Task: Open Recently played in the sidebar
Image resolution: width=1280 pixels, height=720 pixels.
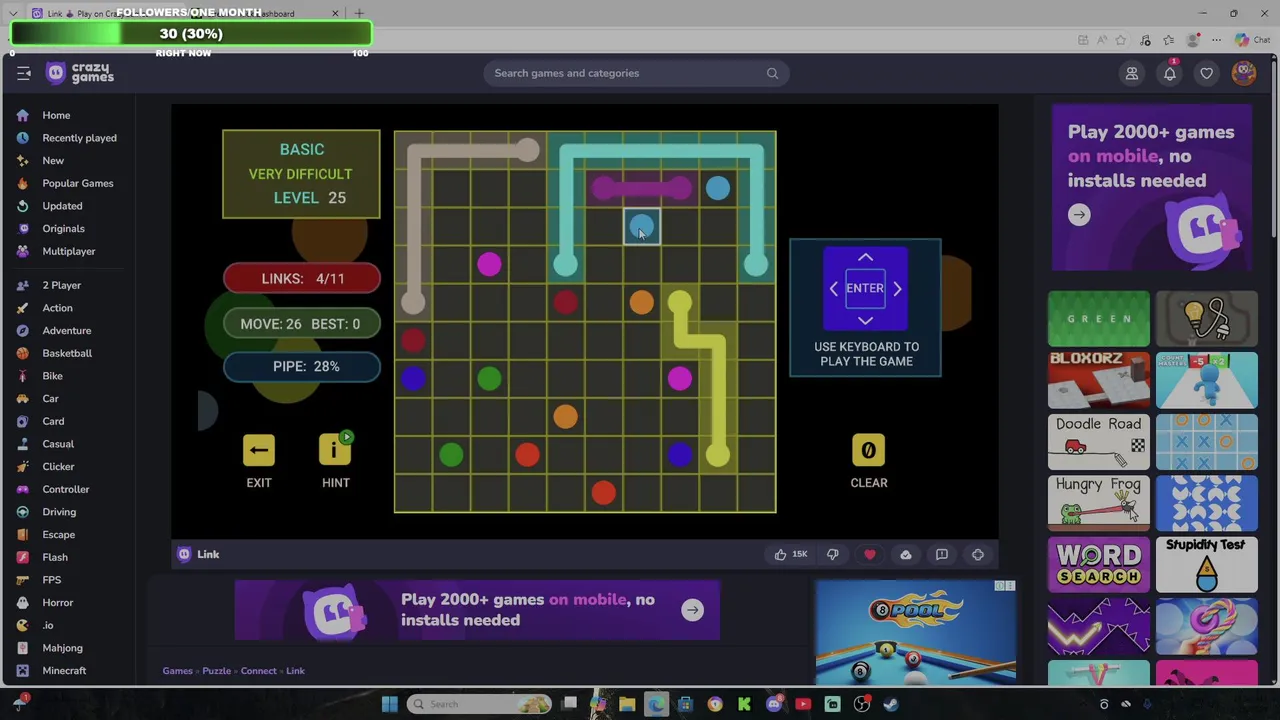Action: click(79, 138)
